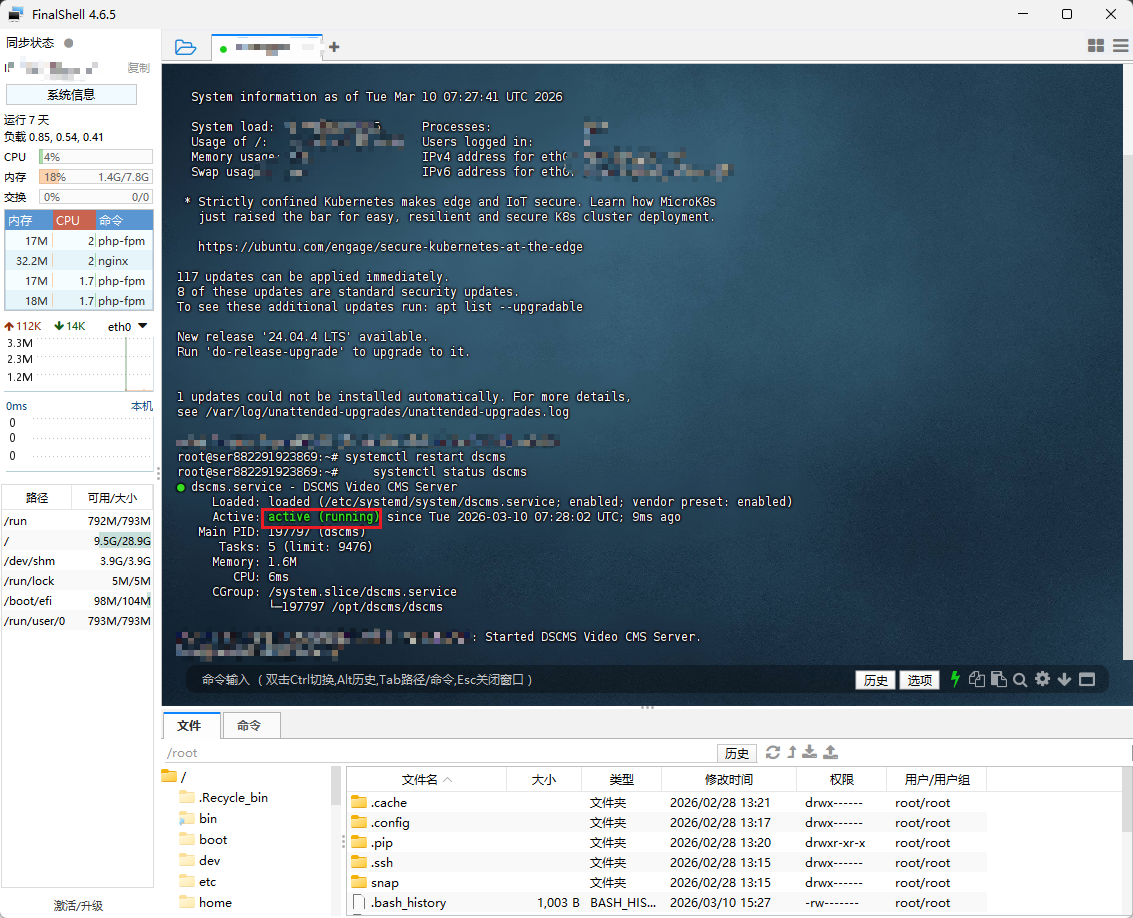This screenshot has width=1133, height=918.
Task: Click the paste icon in terminal toolbar
Action: tap(998, 679)
